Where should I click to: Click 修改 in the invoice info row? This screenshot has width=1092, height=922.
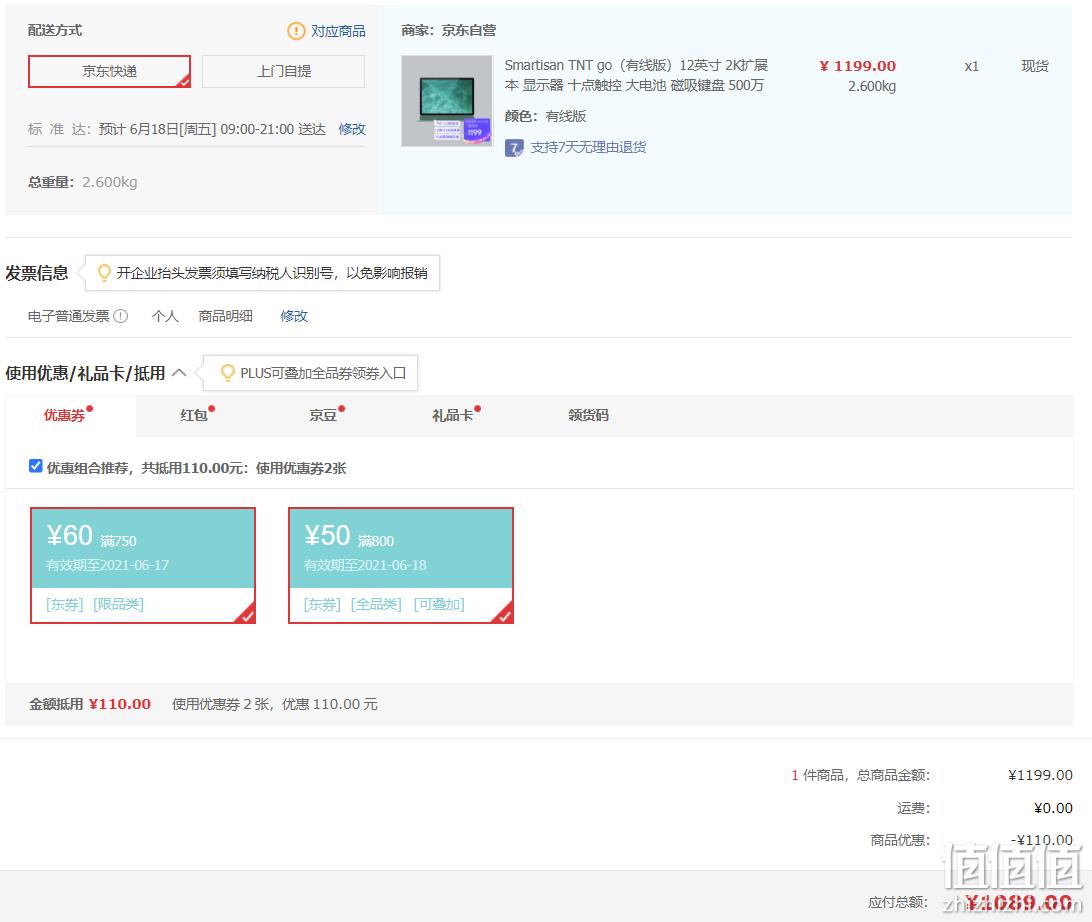coord(294,316)
